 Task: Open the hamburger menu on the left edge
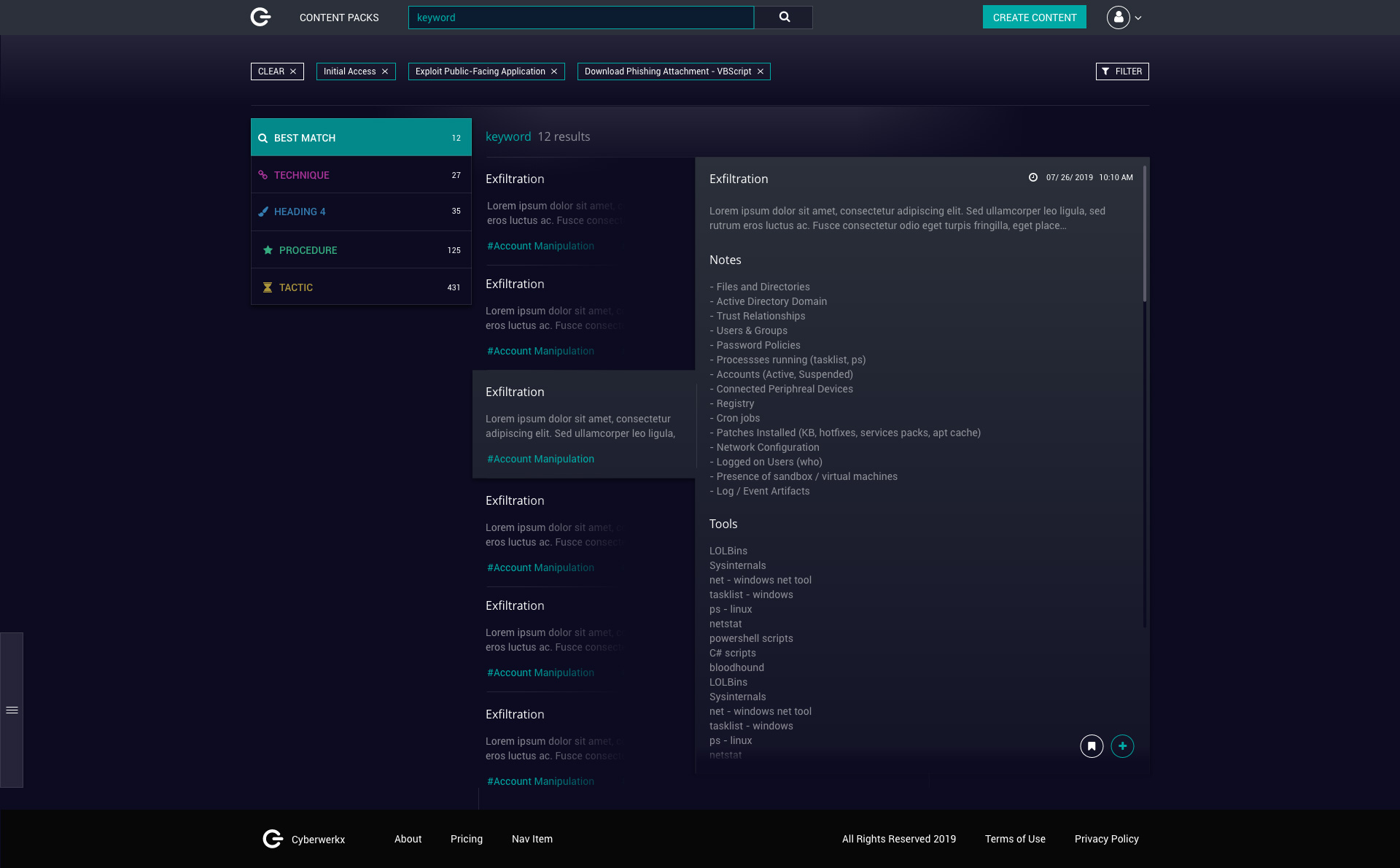pyautogui.click(x=12, y=709)
